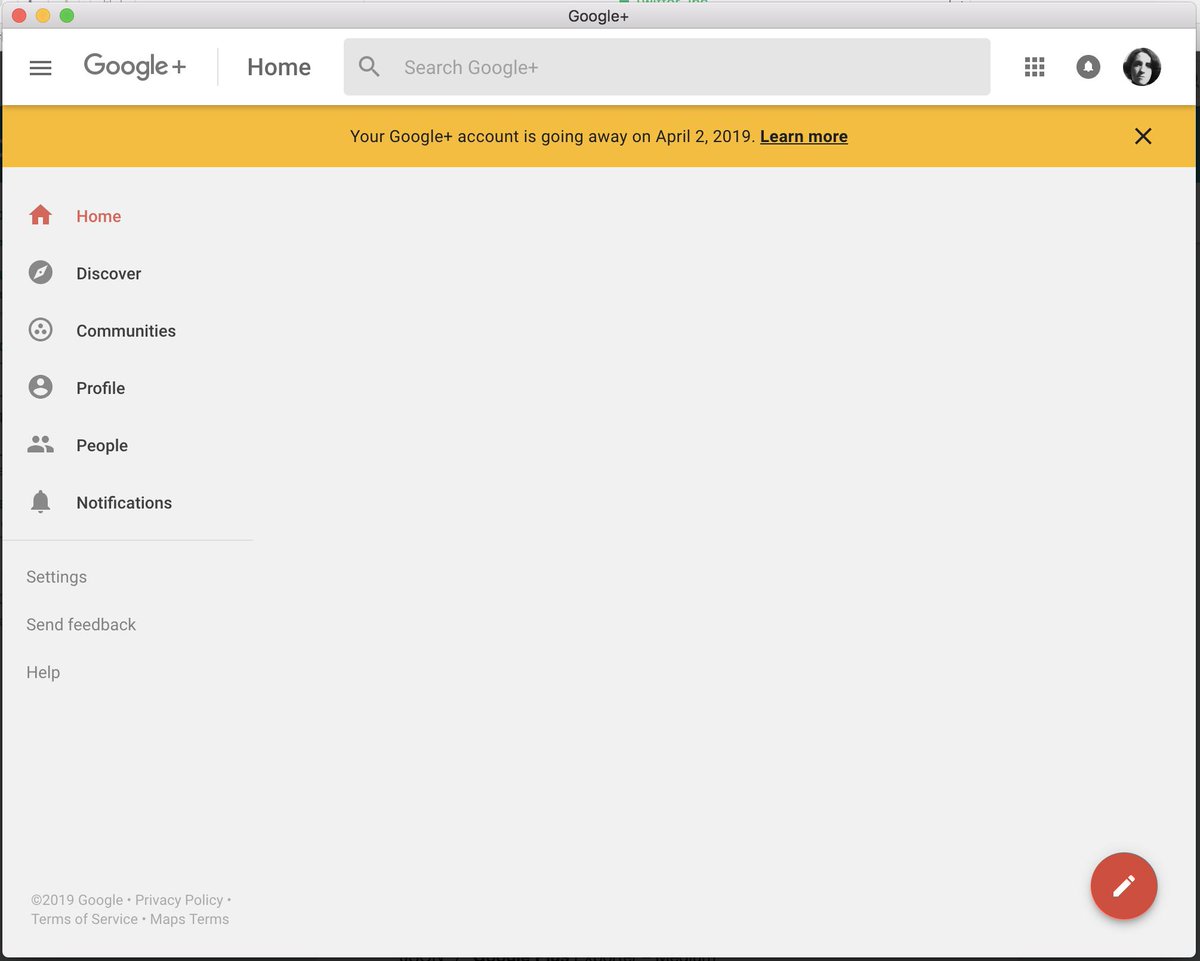1200x961 pixels.
Task: Click Send feedback
Action: coord(81,624)
